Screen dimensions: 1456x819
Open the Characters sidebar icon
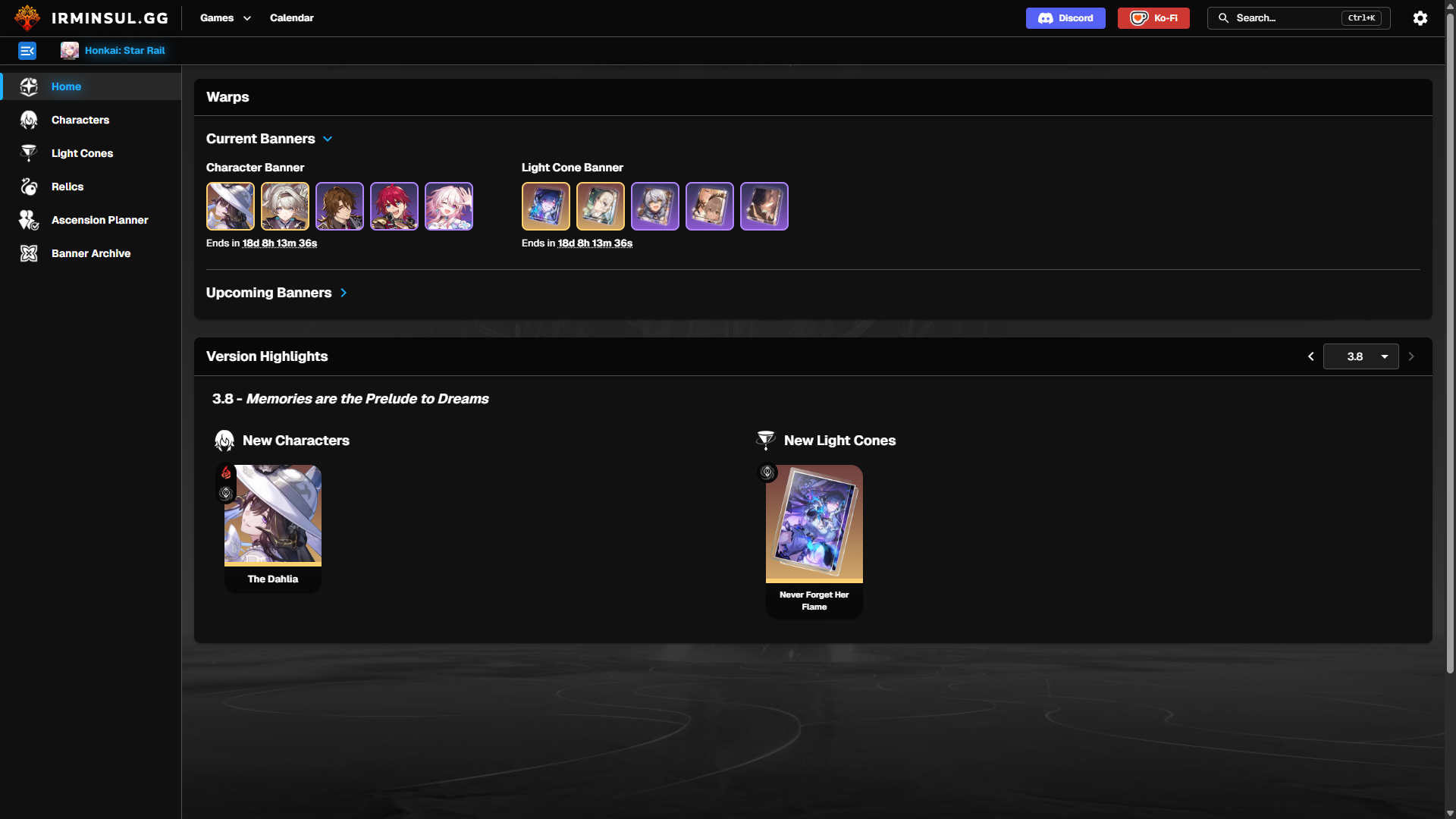[29, 120]
